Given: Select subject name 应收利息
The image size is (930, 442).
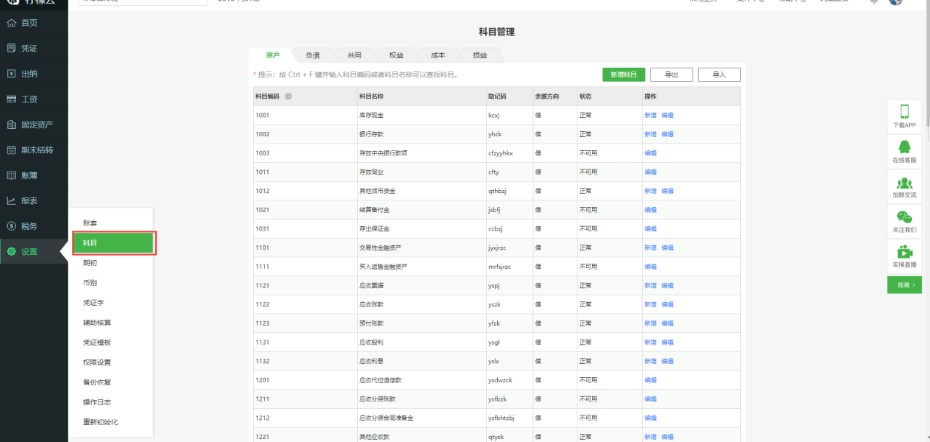Looking at the screenshot, I should (371, 361).
